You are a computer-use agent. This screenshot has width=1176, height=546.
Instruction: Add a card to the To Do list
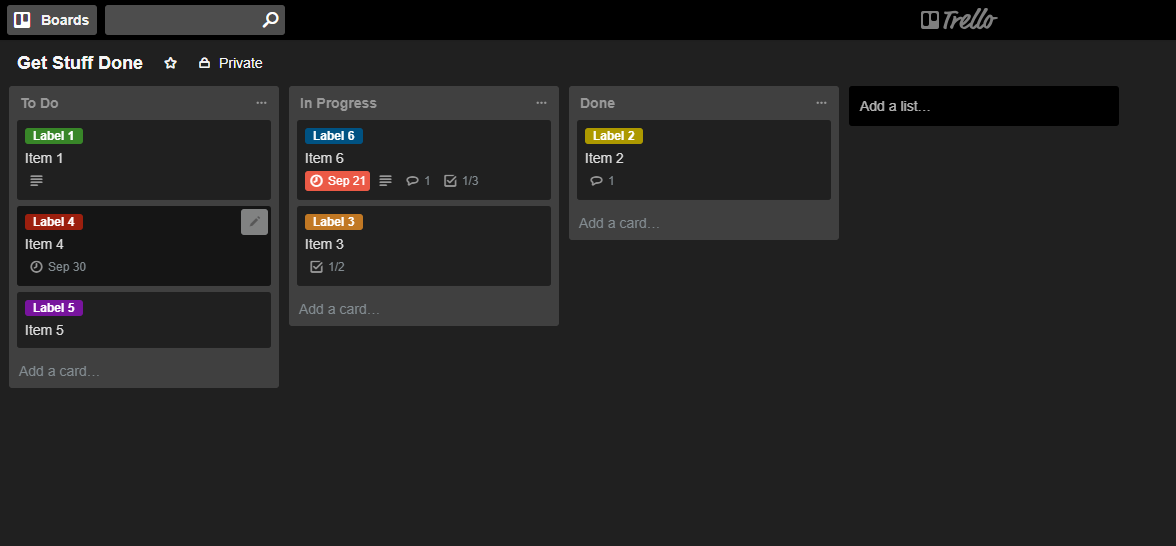pos(59,371)
